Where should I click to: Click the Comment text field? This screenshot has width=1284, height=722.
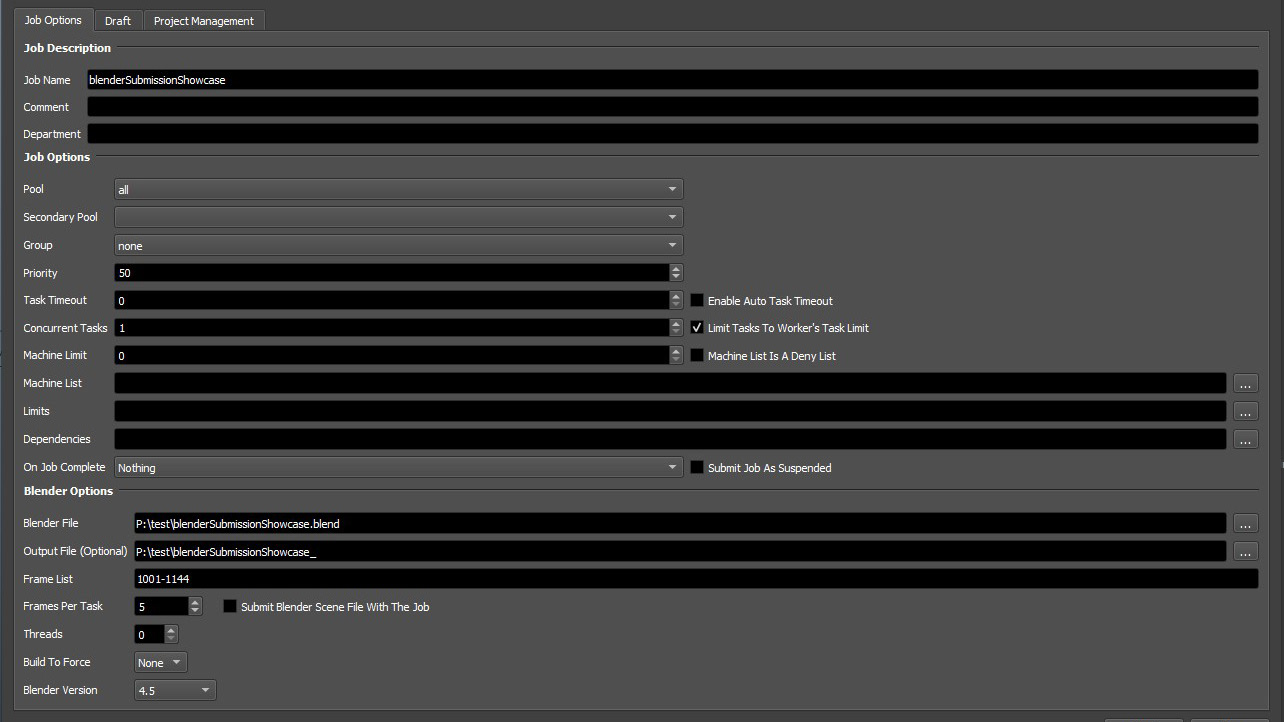click(x=672, y=107)
